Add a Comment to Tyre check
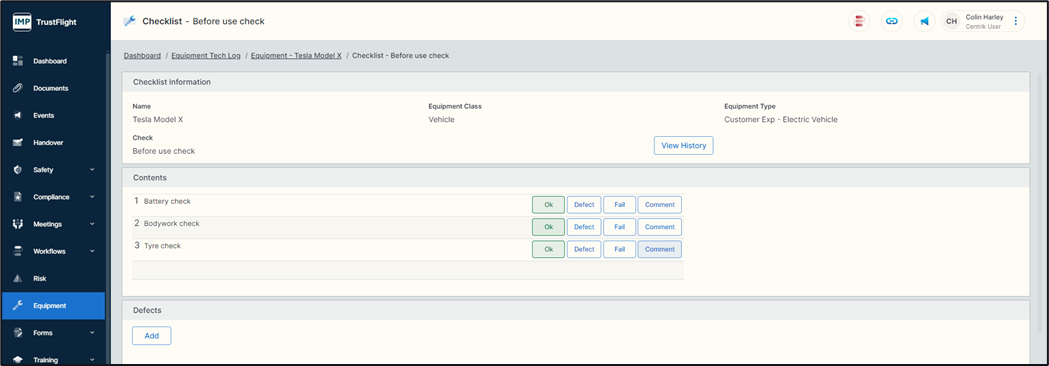 pyautogui.click(x=660, y=249)
